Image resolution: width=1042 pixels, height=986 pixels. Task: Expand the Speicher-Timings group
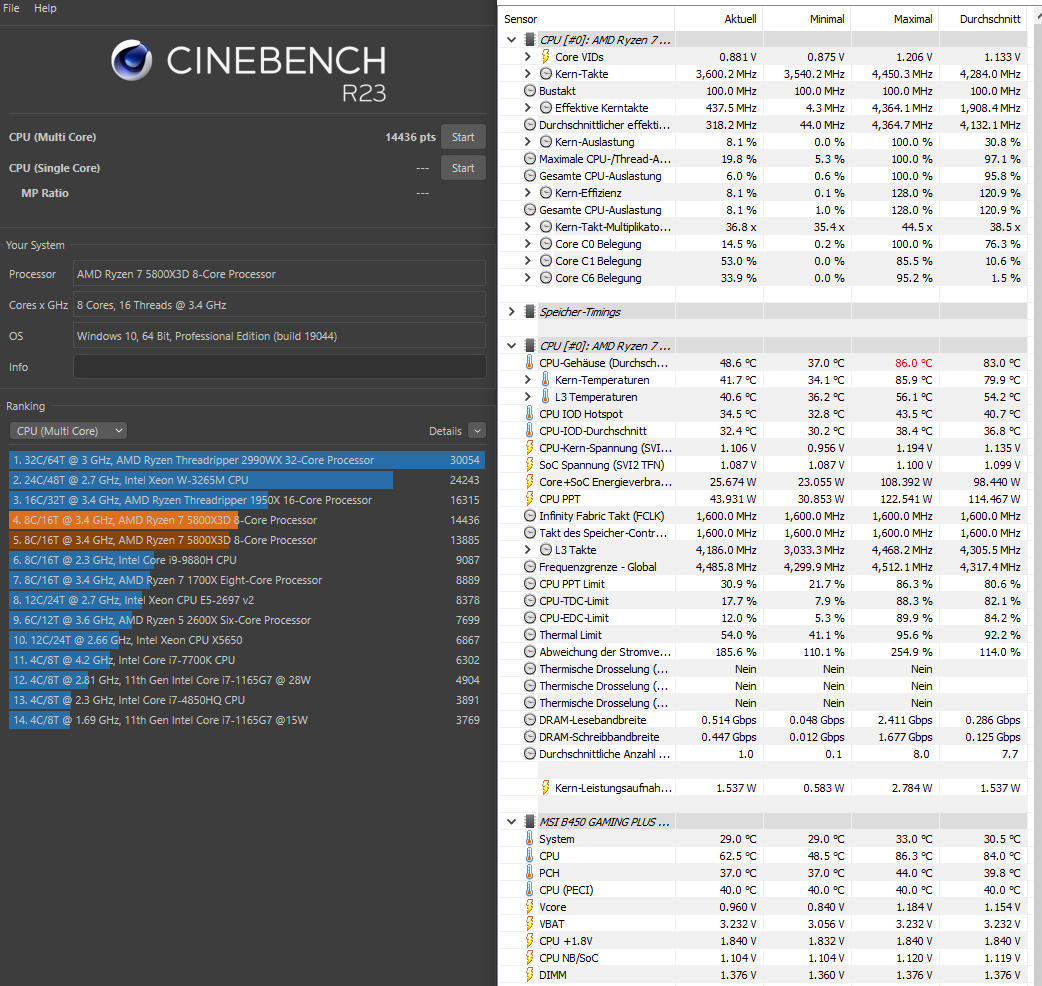511,312
